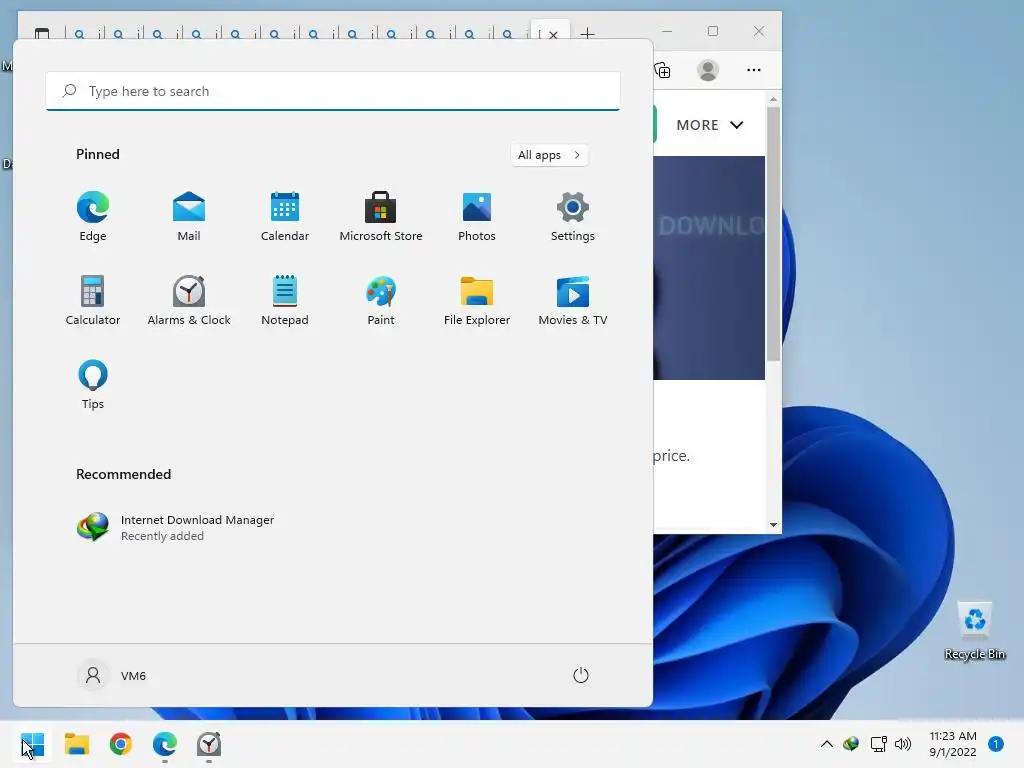Open File Explorer from the taskbar
1024x768 pixels.
point(76,744)
